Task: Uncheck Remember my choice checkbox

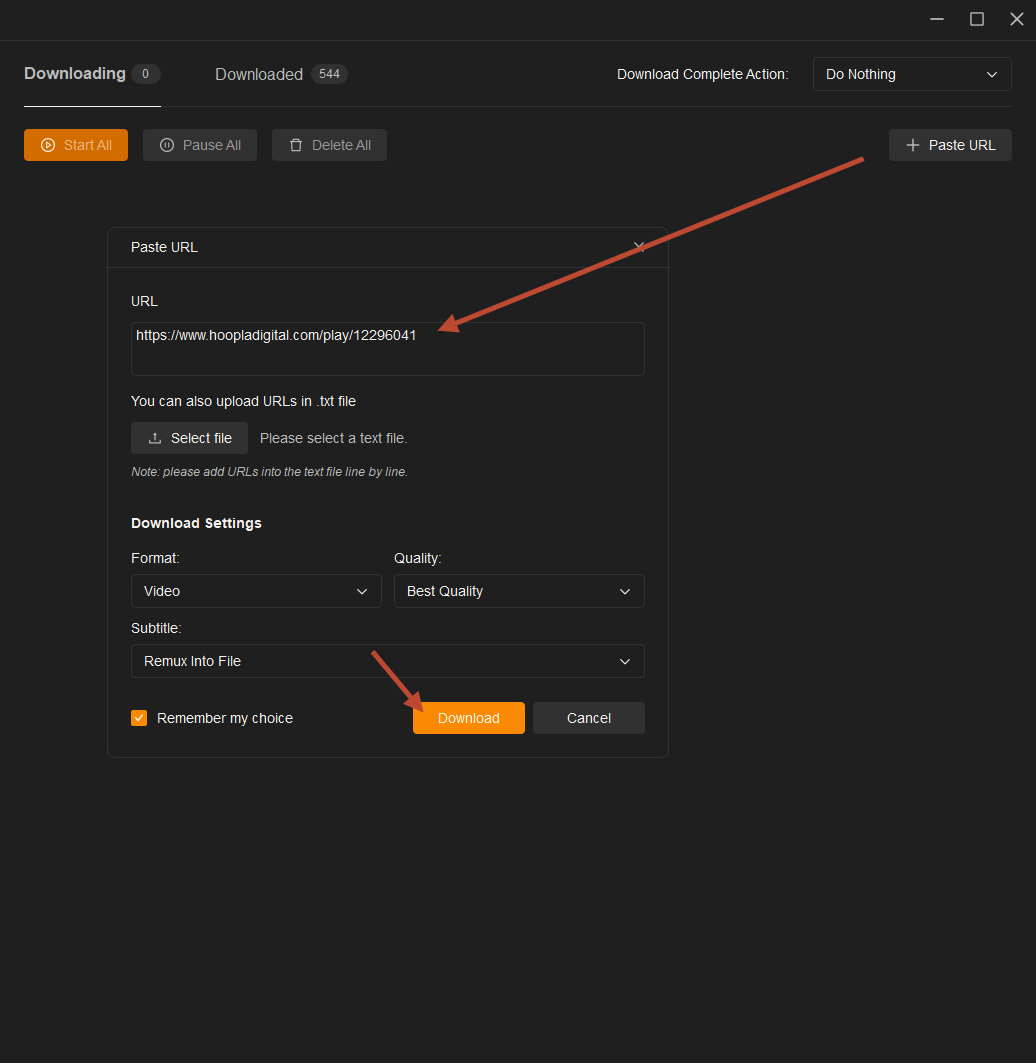Action: [x=139, y=718]
